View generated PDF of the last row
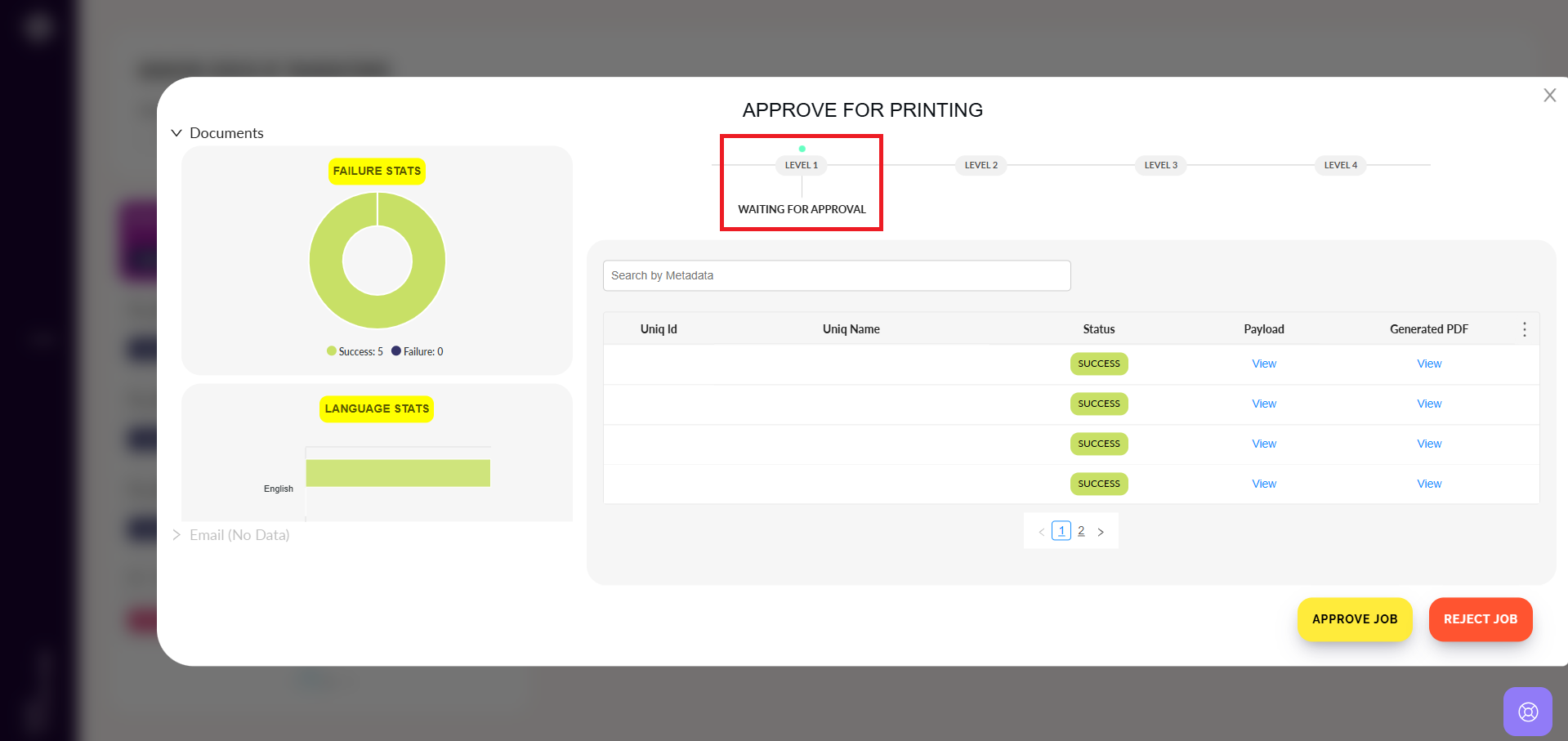This screenshot has height=741, width=1568. point(1428,484)
